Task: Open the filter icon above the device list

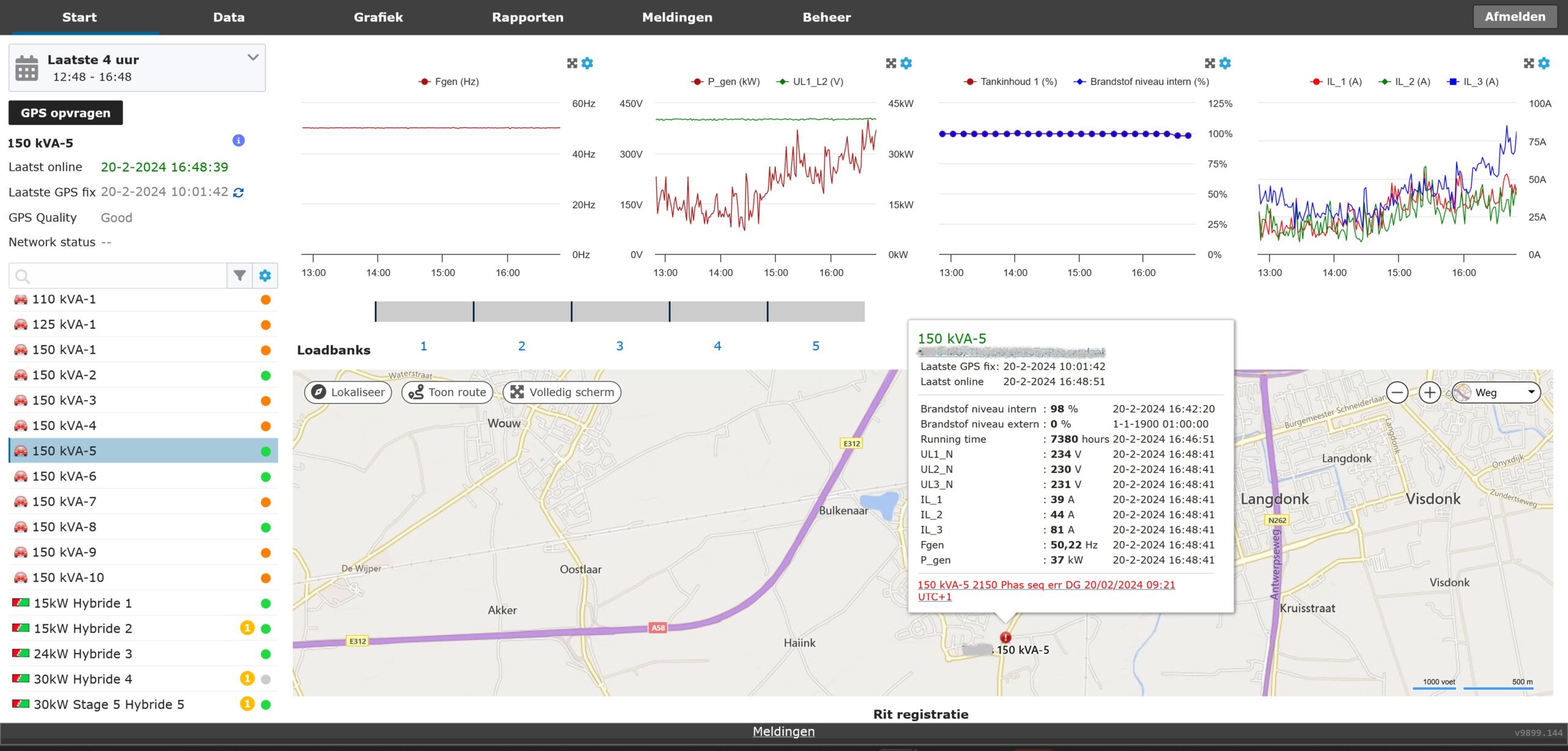Action: [239, 276]
